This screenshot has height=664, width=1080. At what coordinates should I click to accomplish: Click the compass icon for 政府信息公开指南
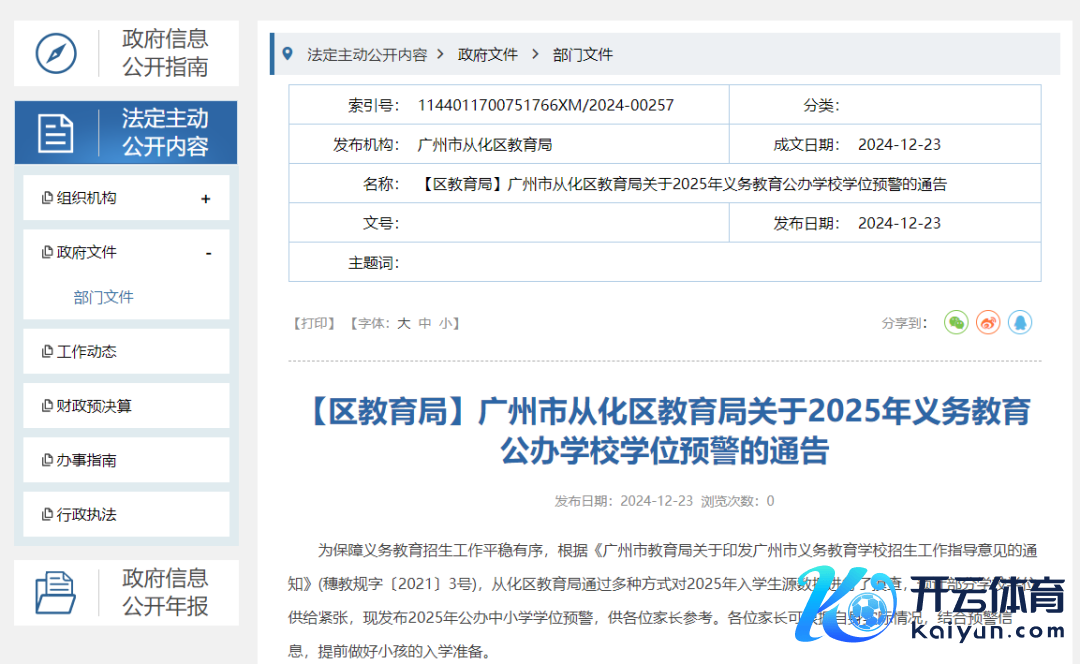[x=56, y=53]
